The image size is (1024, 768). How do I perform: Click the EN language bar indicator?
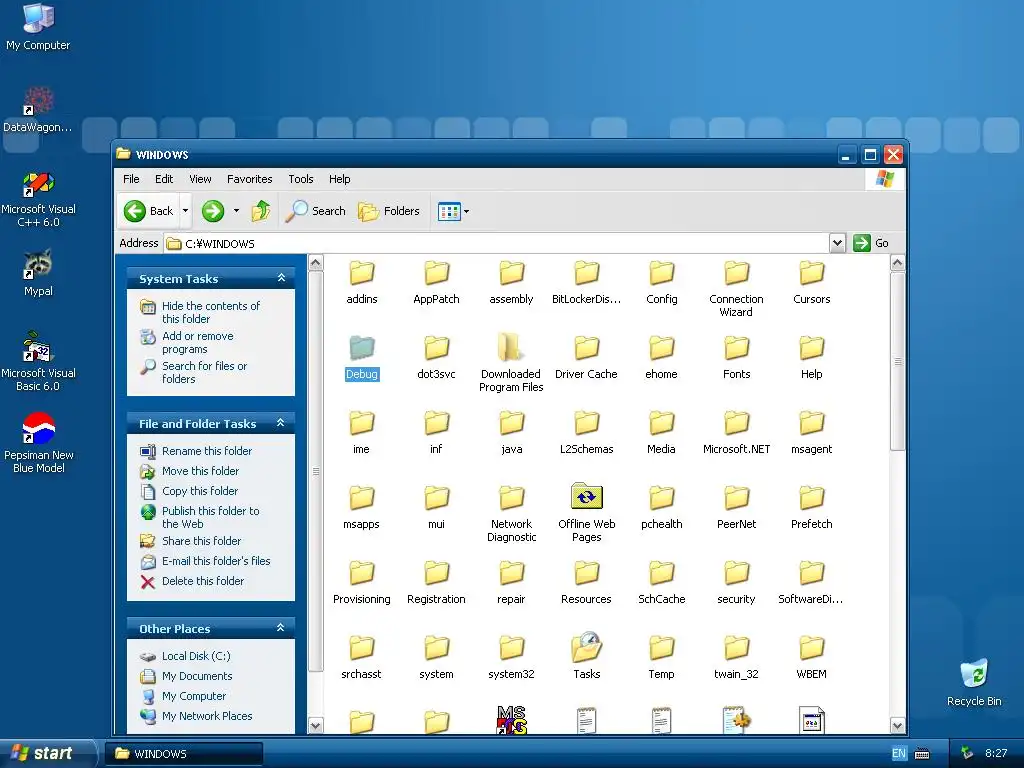pos(899,753)
